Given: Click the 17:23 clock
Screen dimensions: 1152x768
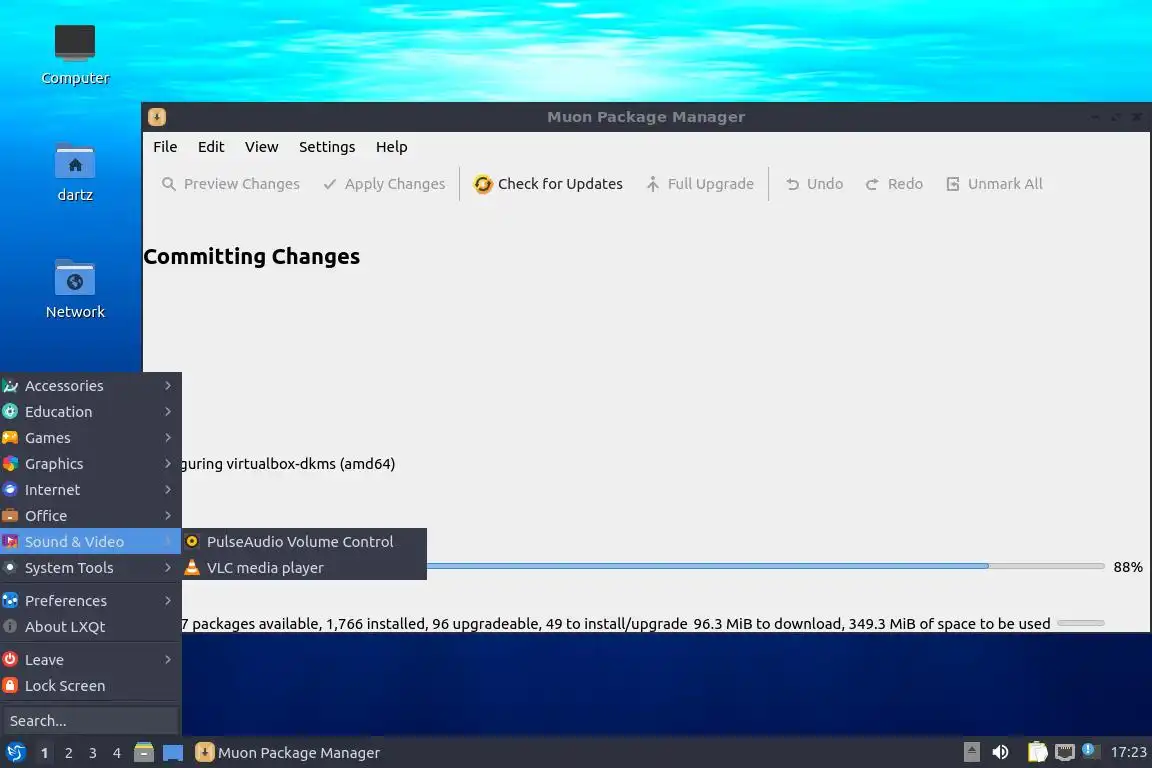Looking at the screenshot, I should click(x=1128, y=752).
